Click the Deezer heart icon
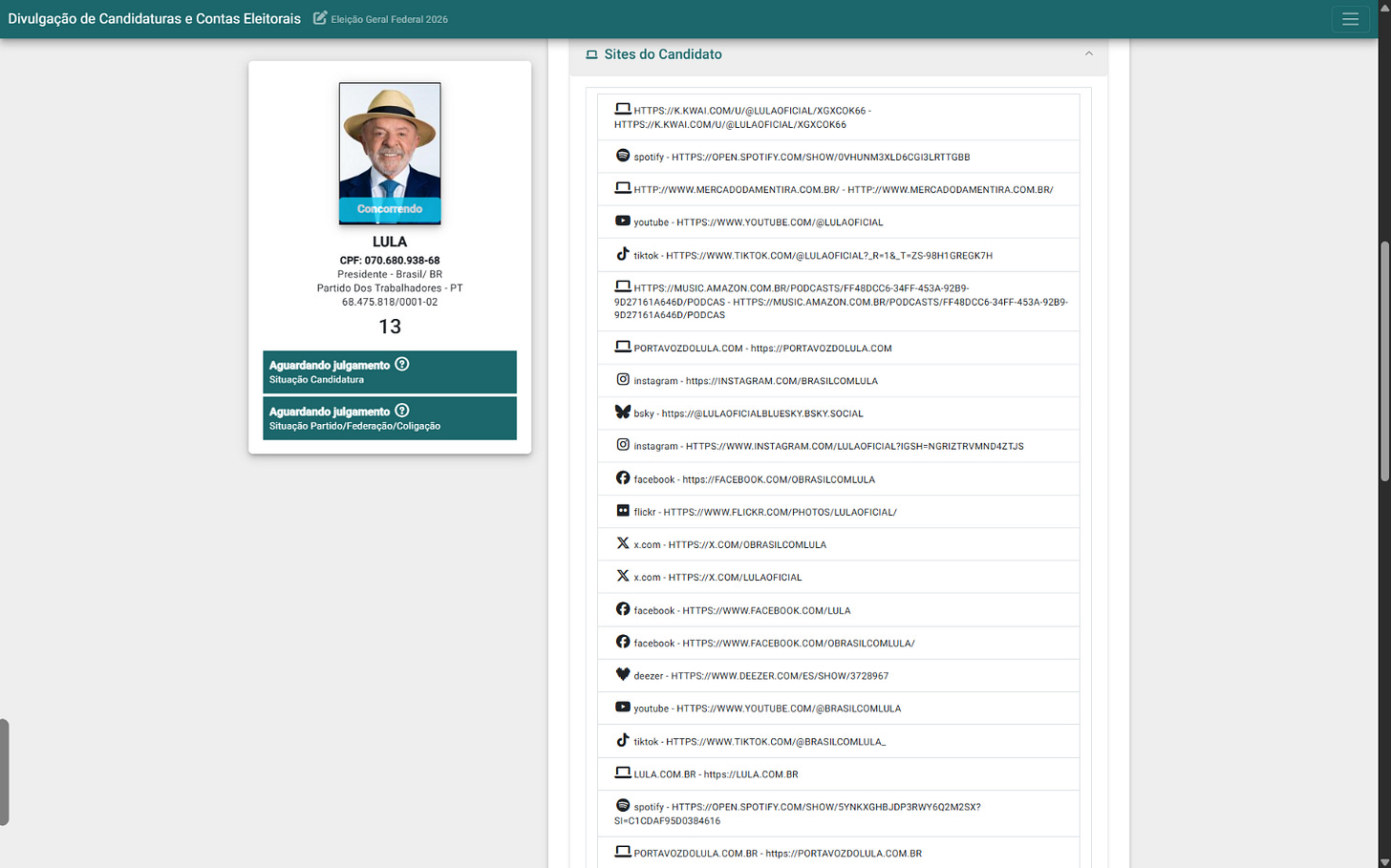 (623, 674)
